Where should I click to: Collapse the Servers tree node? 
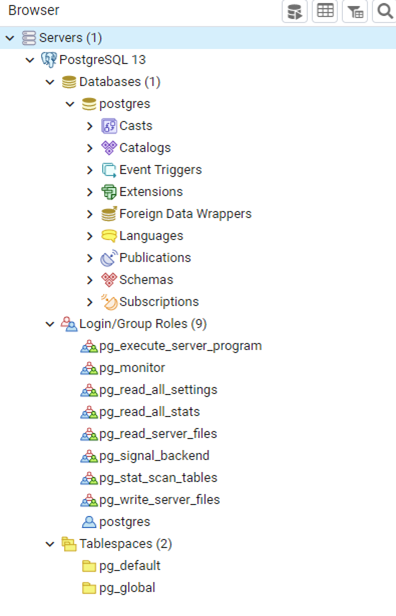point(10,38)
